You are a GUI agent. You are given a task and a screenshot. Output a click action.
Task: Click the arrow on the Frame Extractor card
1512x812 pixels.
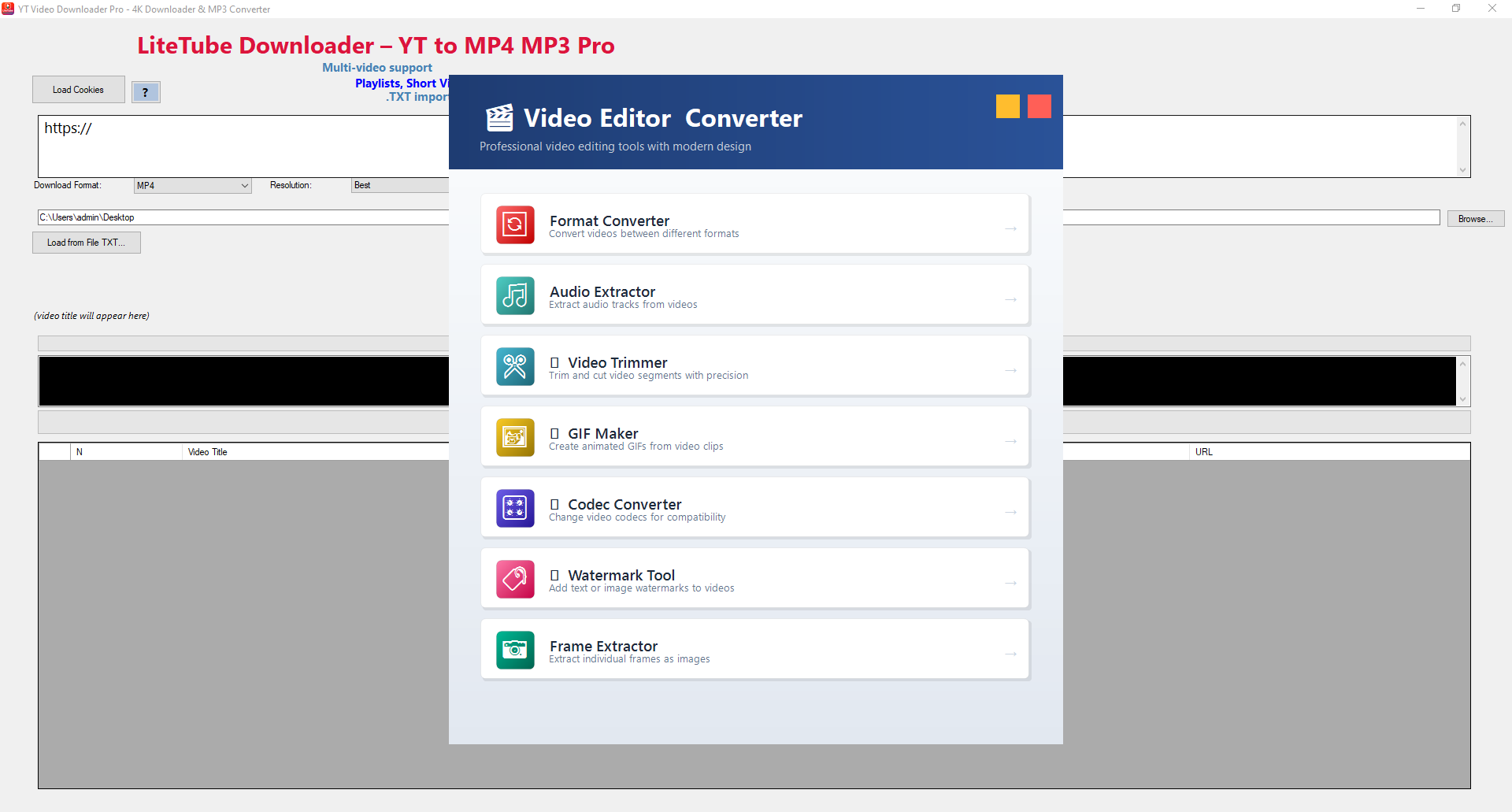1010,654
